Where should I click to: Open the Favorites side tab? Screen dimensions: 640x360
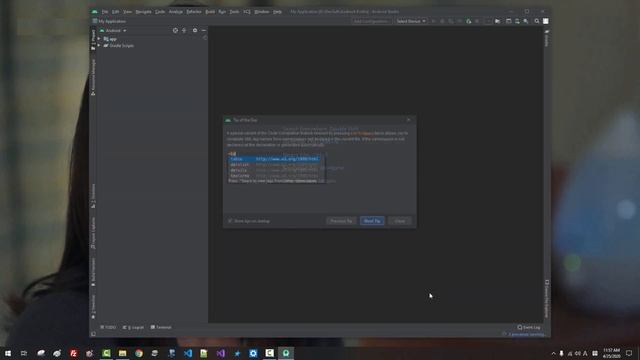(x=93, y=307)
